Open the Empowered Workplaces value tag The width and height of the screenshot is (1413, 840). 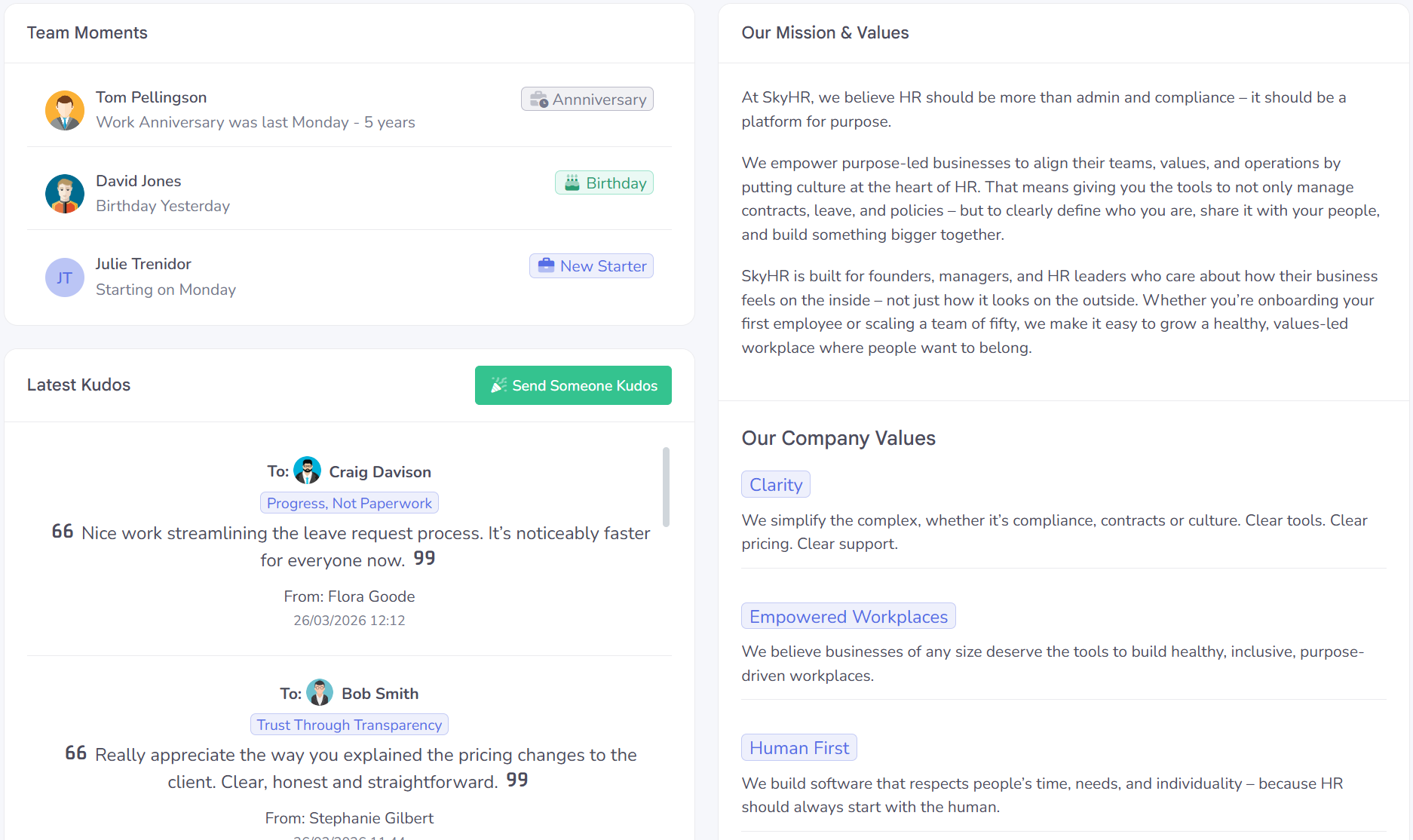click(848, 617)
